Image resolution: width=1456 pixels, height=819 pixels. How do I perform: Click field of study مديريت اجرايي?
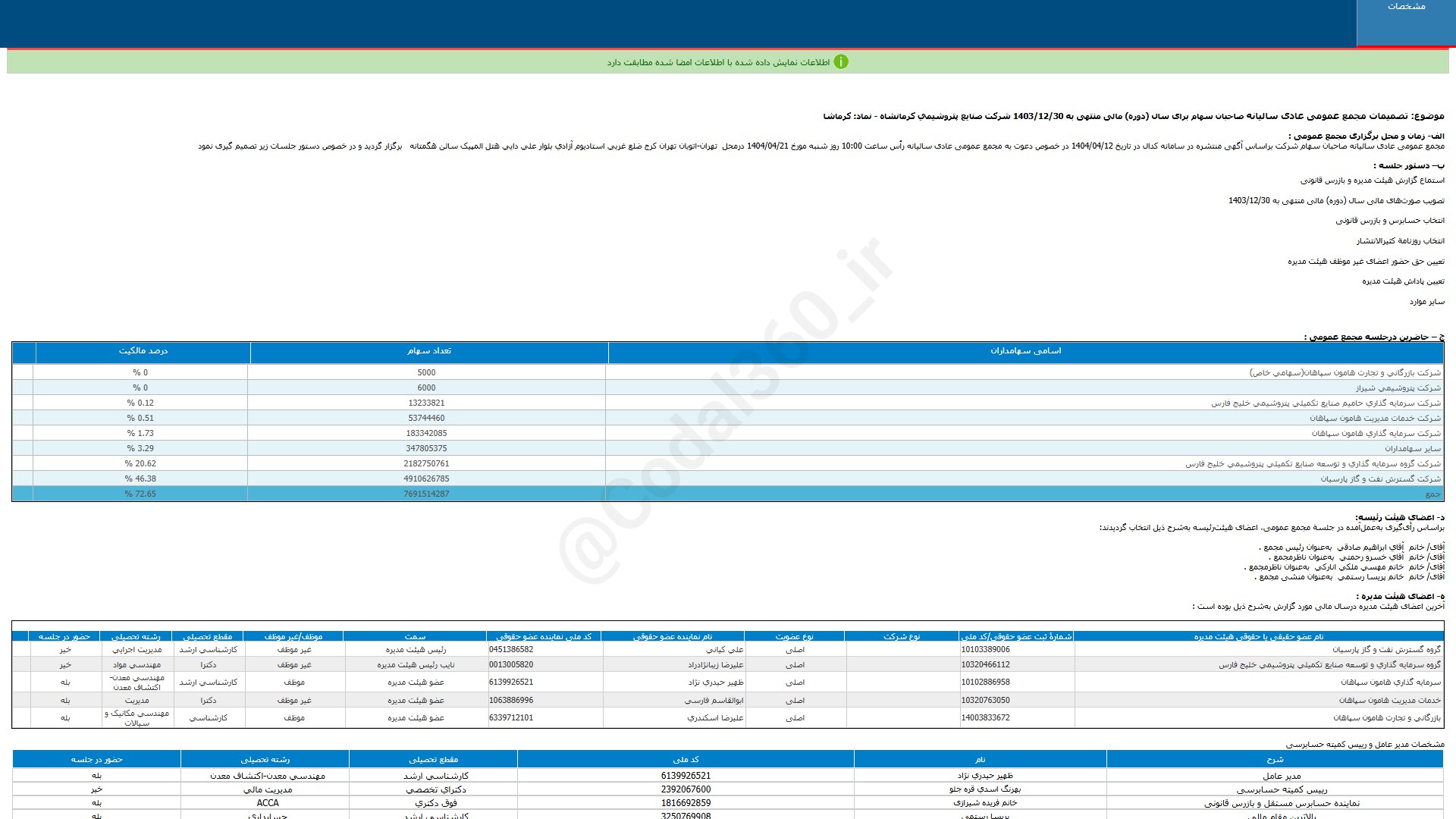point(136,649)
